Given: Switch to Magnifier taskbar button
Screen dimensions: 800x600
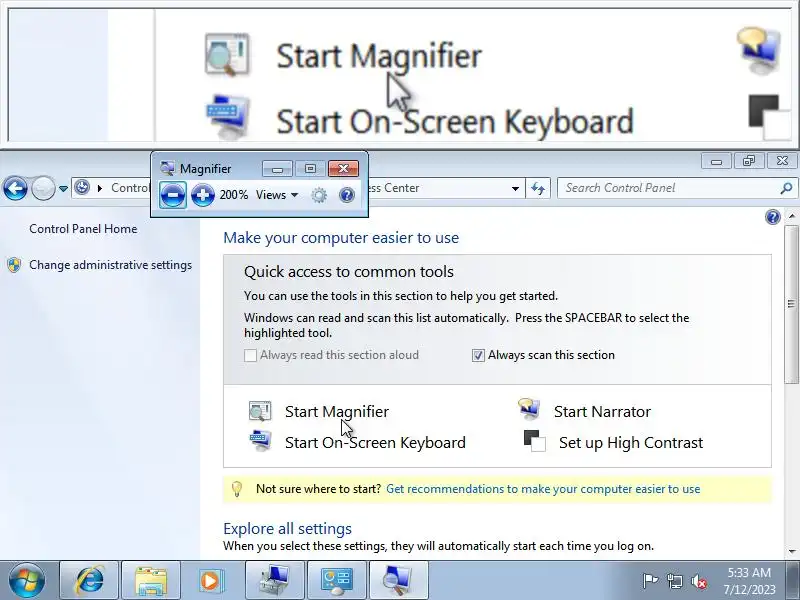Looking at the screenshot, I should [398, 580].
